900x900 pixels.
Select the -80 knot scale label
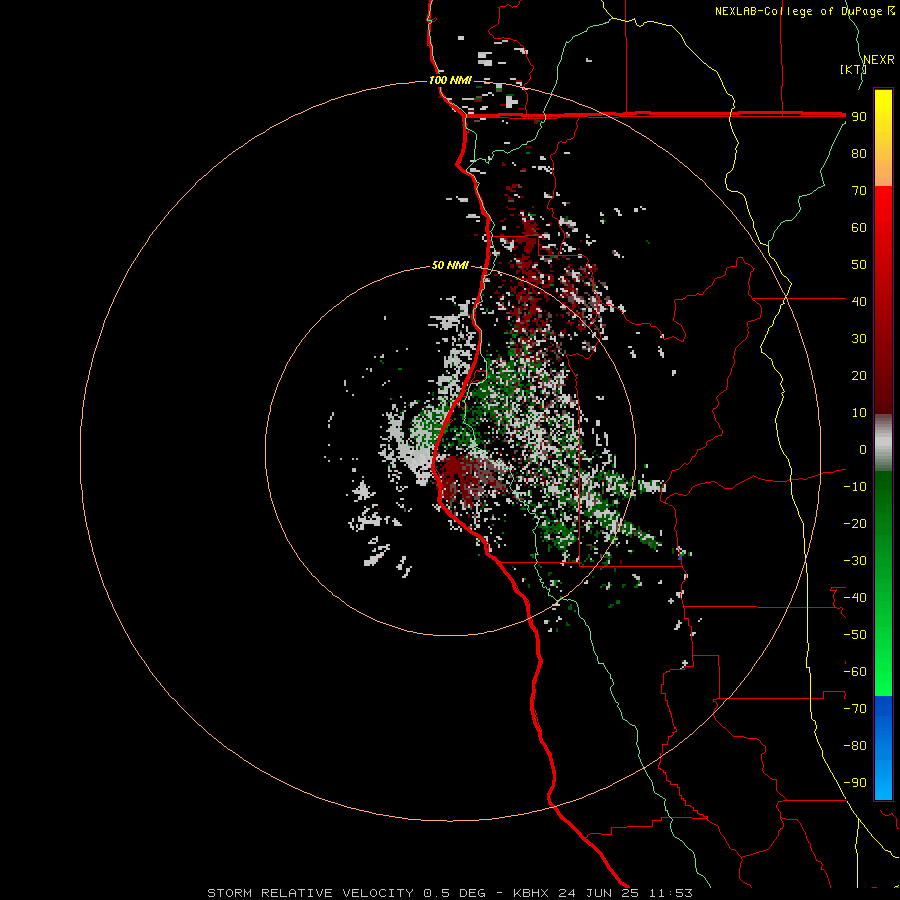[855, 746]
